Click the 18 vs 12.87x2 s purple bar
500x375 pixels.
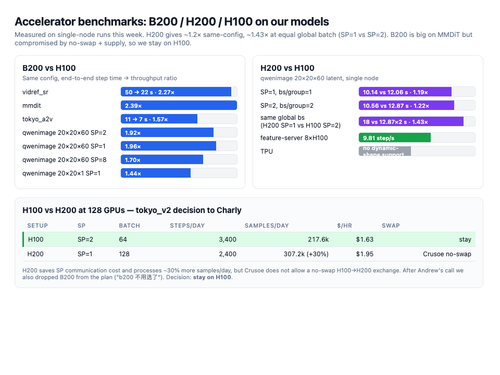coord(411,122)
